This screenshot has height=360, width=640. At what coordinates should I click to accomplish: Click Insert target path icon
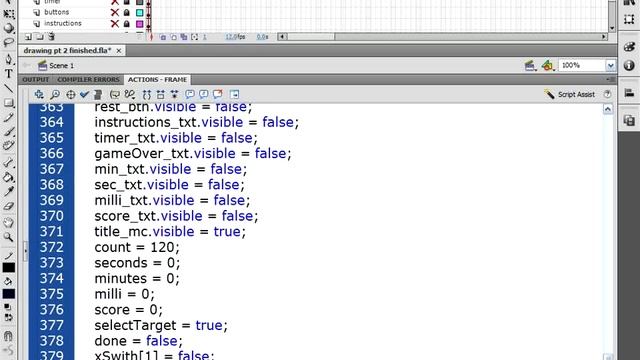click(x=71, y=94)
